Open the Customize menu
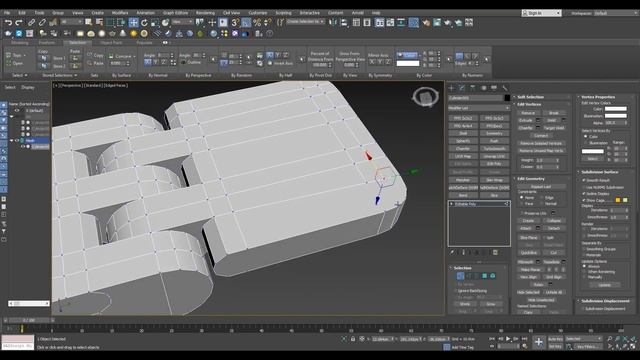 (258, 13)
